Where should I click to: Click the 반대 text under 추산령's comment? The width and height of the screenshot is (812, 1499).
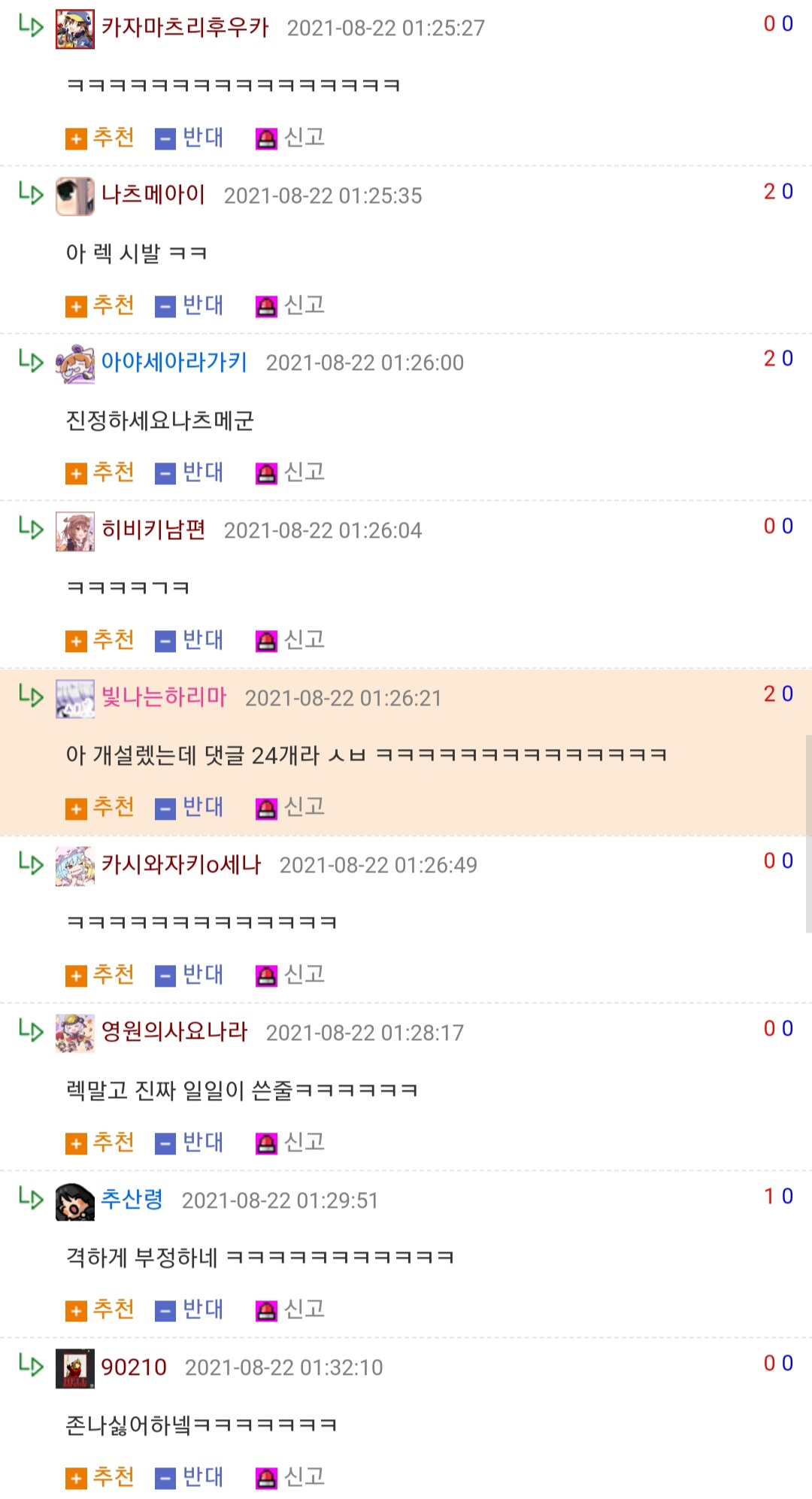point(203,1309)
